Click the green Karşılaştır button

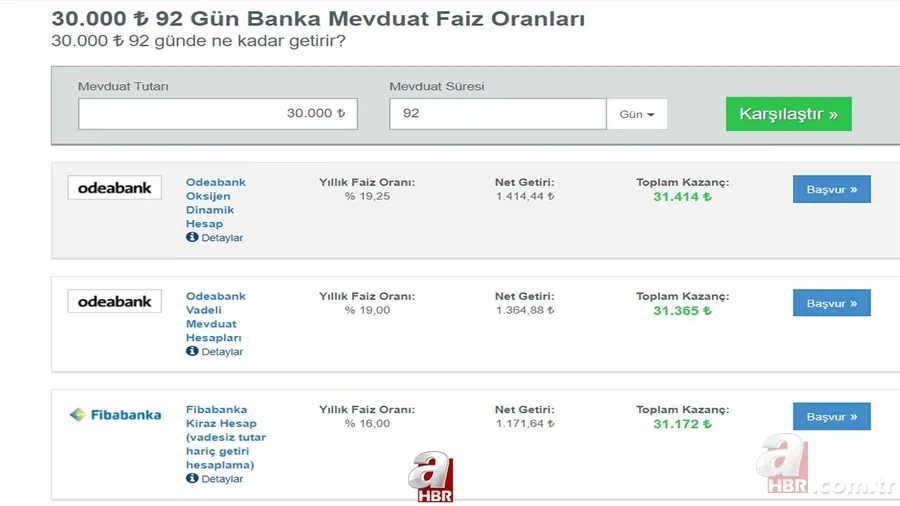pos(789,114)
